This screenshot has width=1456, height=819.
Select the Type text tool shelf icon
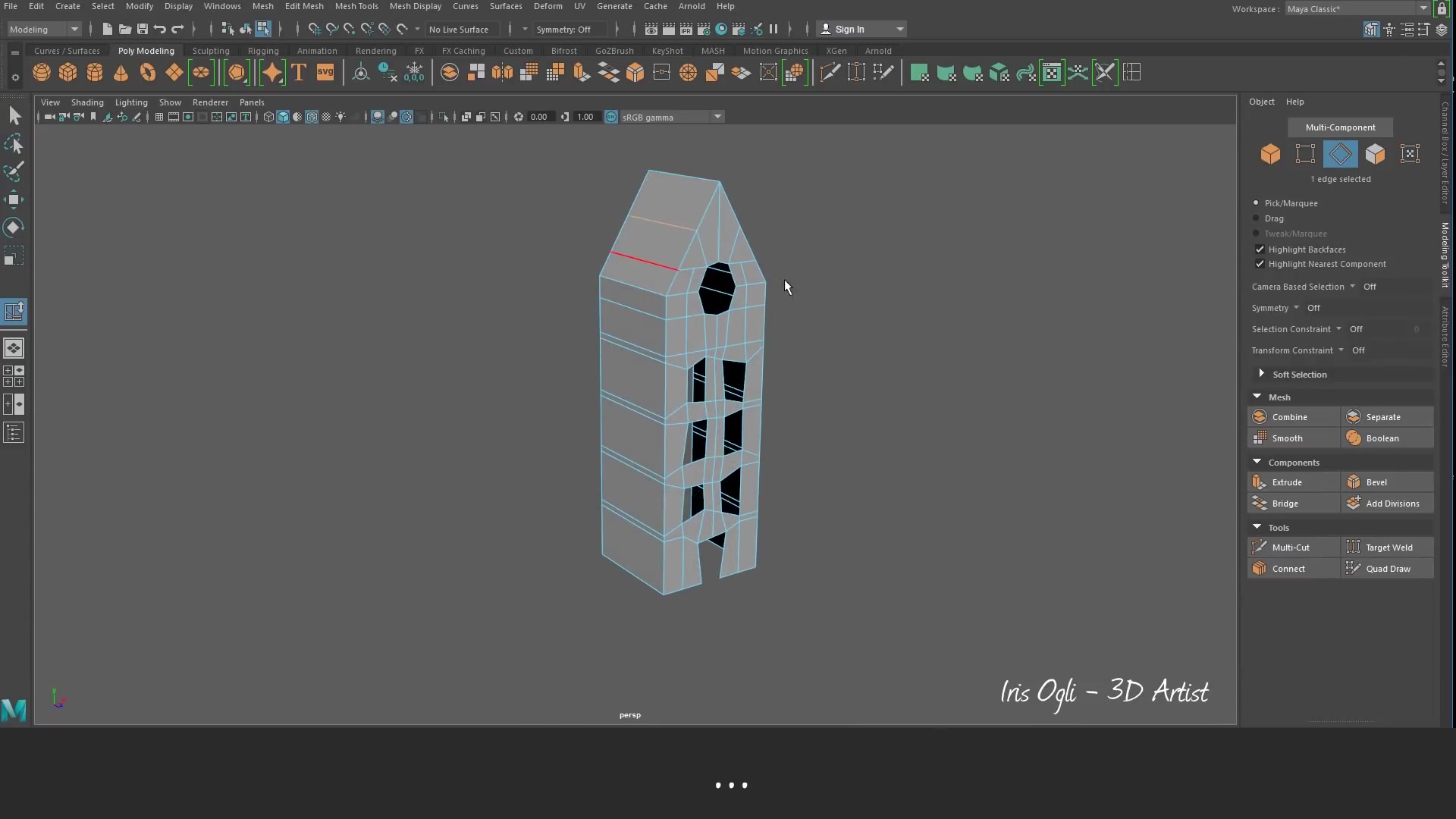299,73
